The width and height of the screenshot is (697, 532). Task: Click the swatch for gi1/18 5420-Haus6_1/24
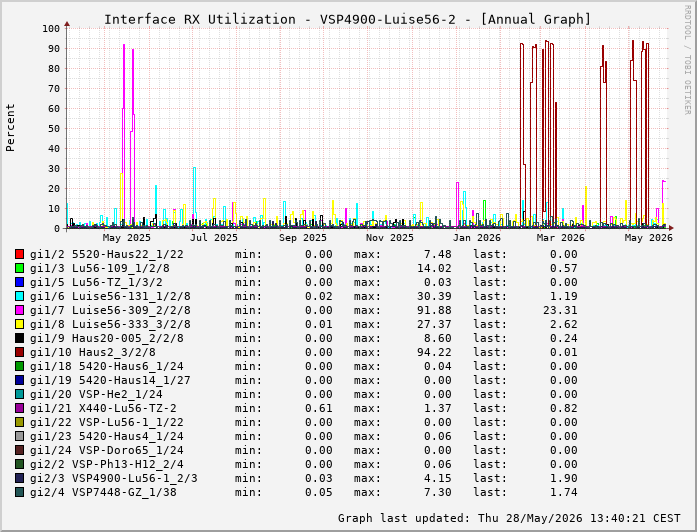pyautogui.click(x=19, y=366)
